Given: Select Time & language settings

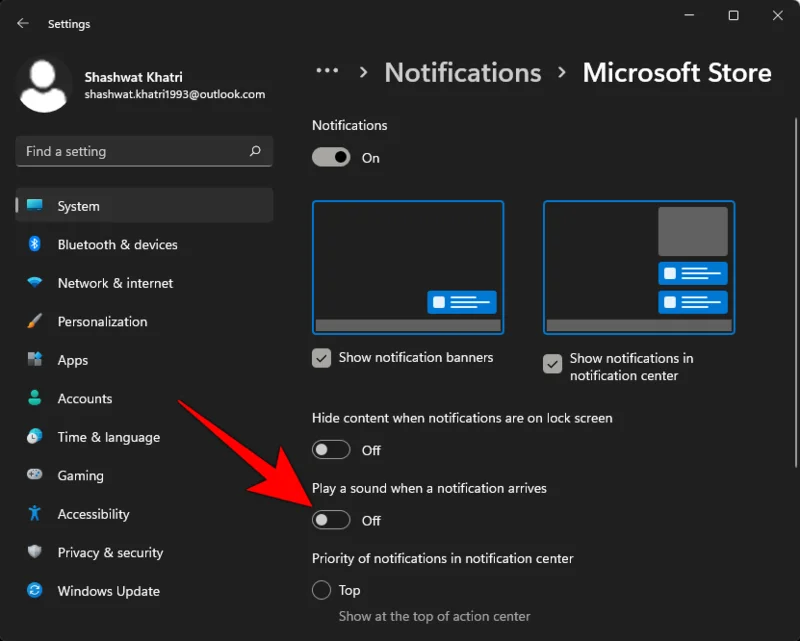Looking at the screenshot, I should click(104, 437).
